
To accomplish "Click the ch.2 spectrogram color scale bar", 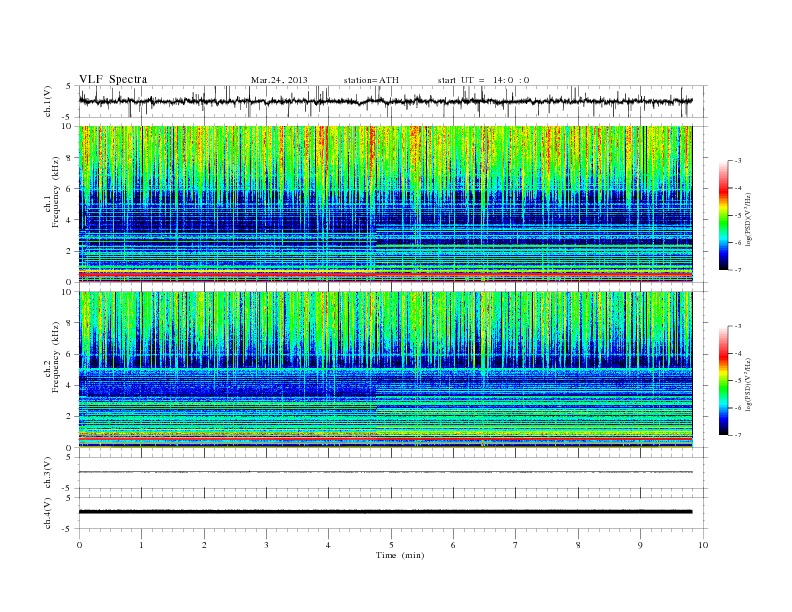I will [x=723, y=380].
